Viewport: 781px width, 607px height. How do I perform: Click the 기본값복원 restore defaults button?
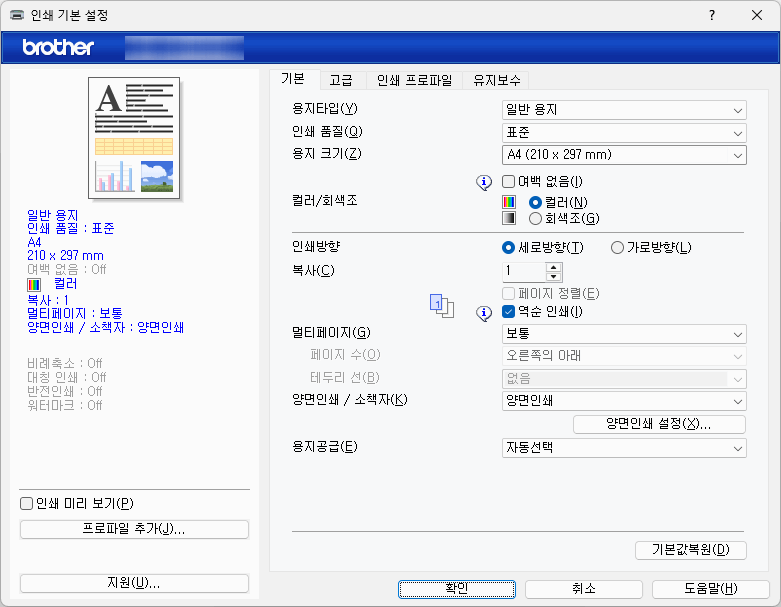coord(690,550)
